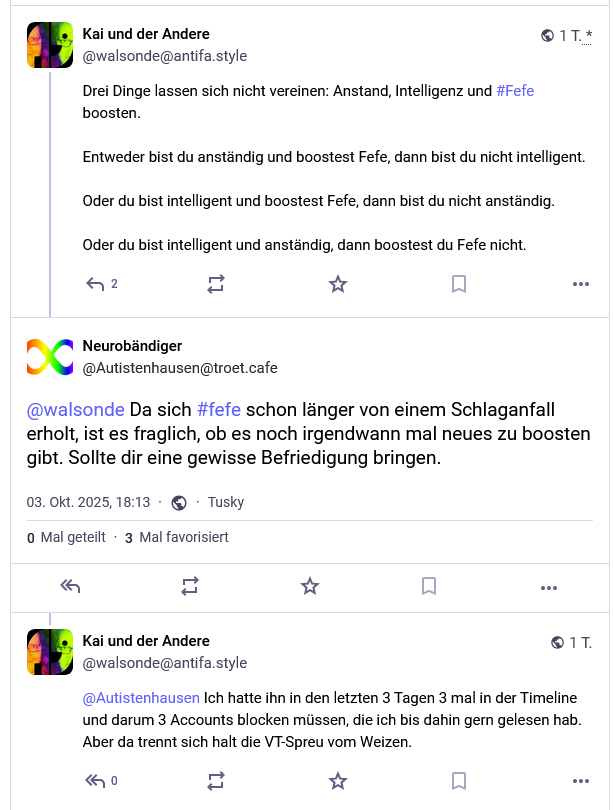Reply to the bottom walsonde post
The image size is (614, 810).
pos(96,781)
